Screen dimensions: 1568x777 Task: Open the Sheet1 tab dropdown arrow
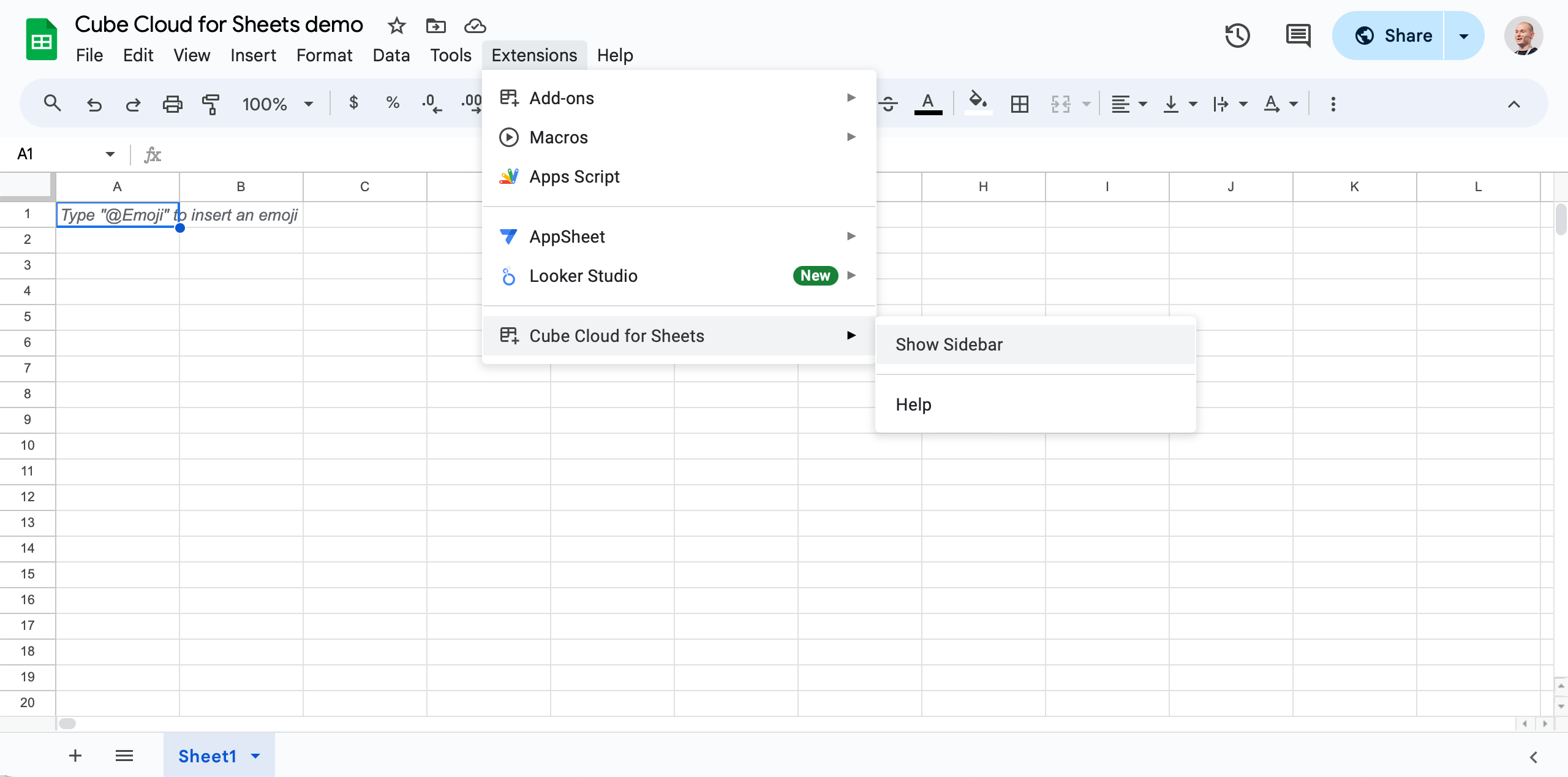coord(256,756)
